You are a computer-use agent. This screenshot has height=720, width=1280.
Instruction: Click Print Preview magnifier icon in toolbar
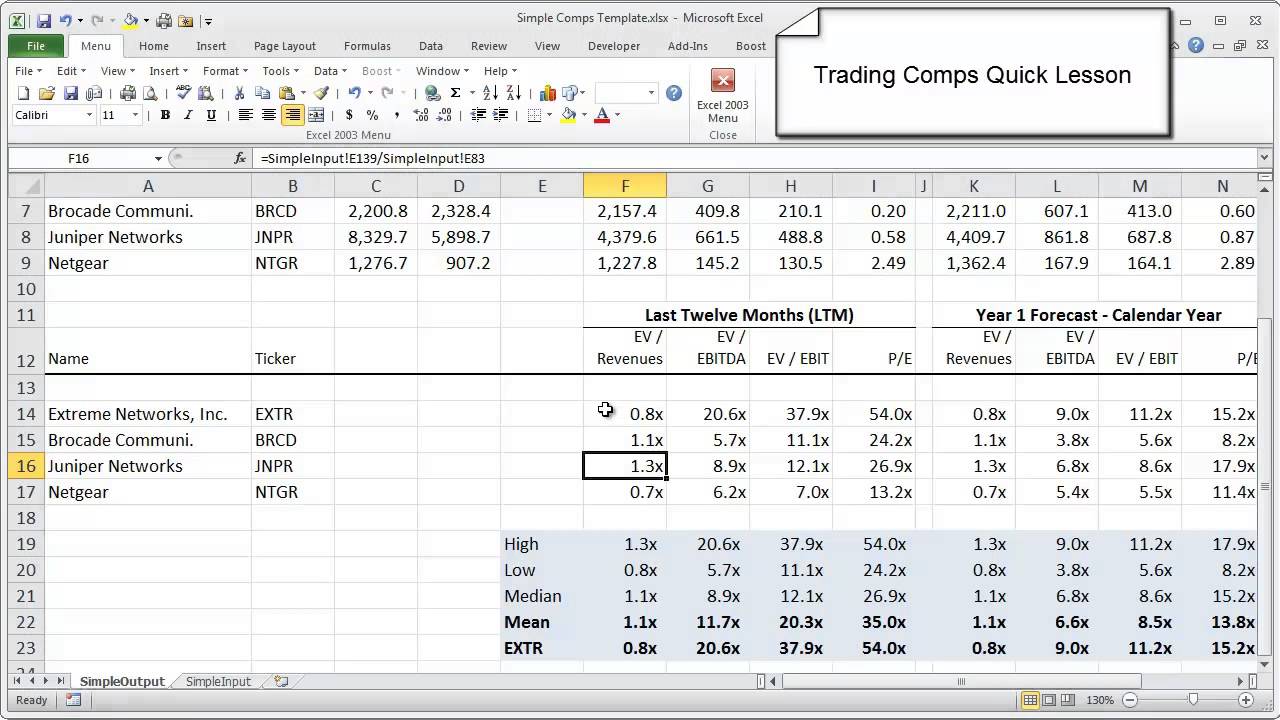(150, 93)
